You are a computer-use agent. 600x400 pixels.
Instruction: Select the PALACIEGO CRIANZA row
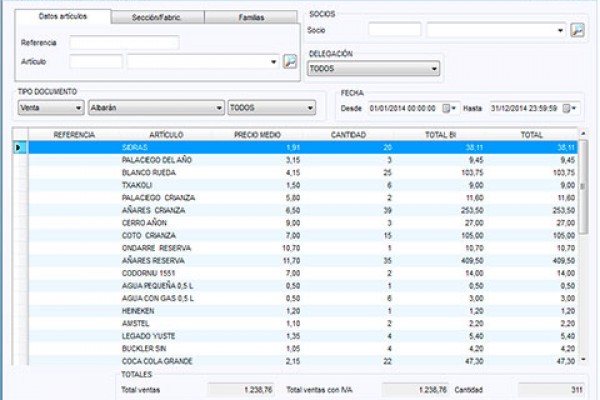coord(303,198)
